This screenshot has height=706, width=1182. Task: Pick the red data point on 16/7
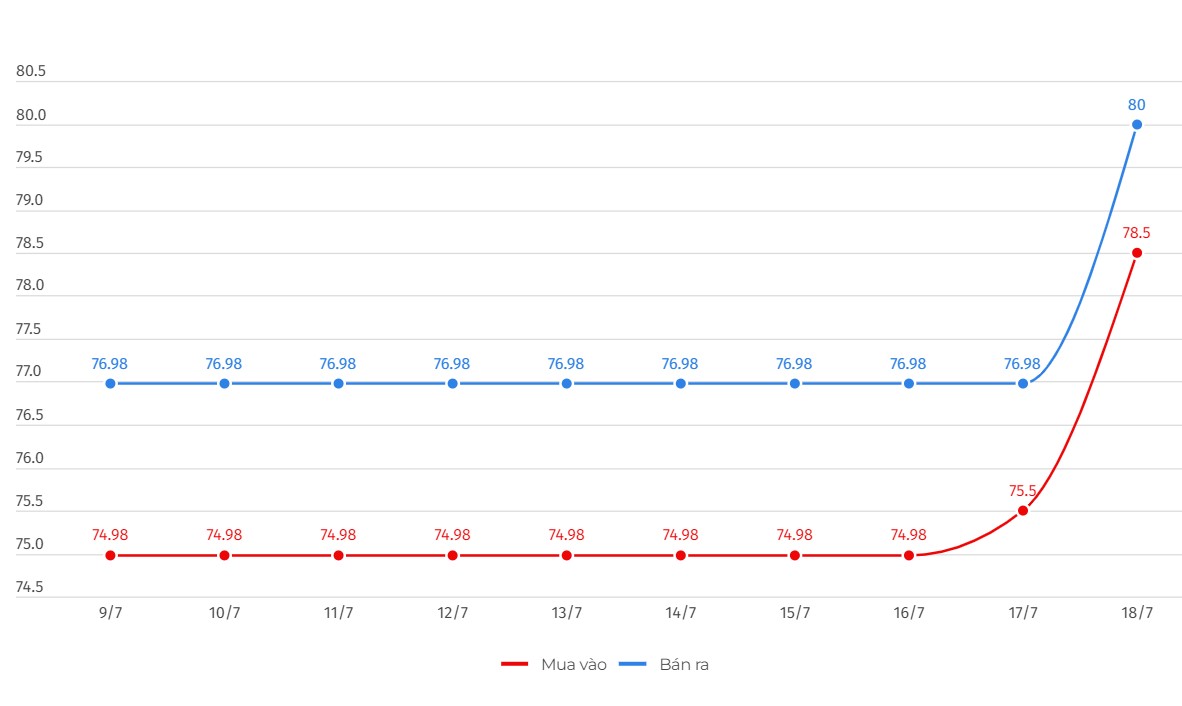pyautogui.click(x=909, y=555)
